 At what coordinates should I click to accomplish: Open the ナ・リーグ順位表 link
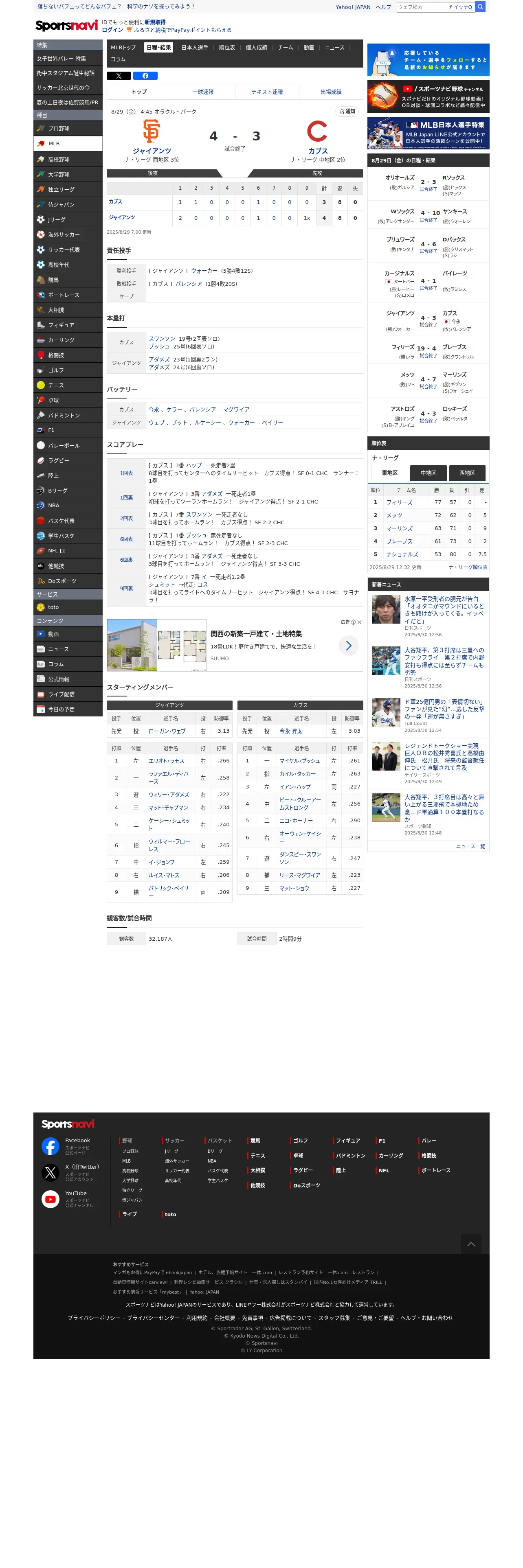(x=468, y=567)
